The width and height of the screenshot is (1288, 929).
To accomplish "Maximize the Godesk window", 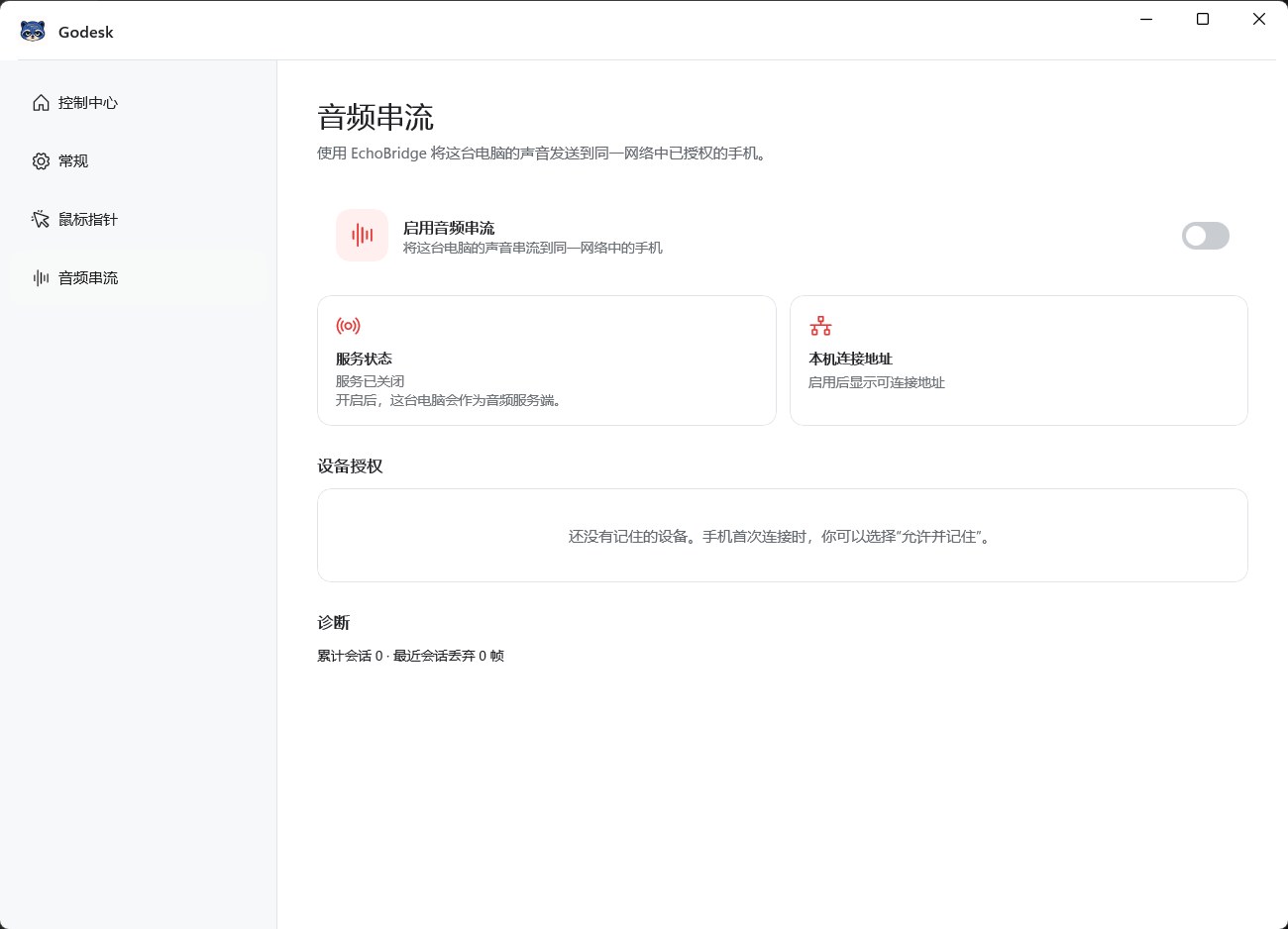I will click(1203, 19).
